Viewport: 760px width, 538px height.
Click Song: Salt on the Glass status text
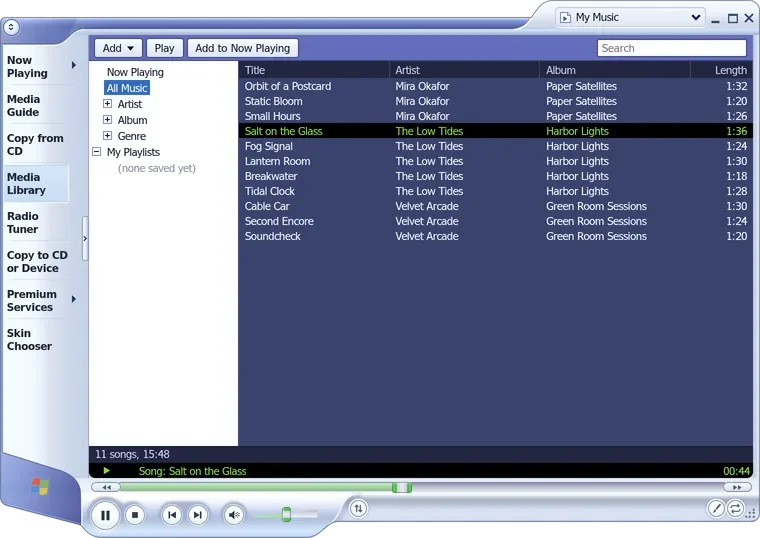tap(192, 471)
